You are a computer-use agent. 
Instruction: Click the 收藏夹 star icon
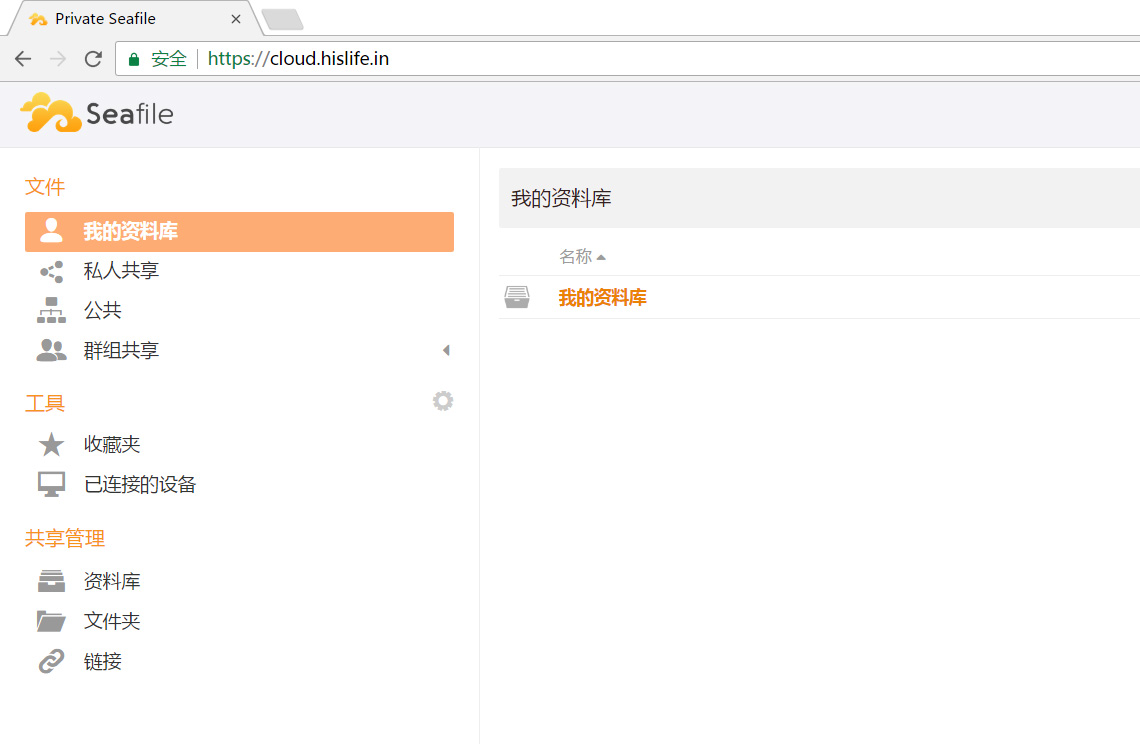pyautogui.click(x=51, y=445)
